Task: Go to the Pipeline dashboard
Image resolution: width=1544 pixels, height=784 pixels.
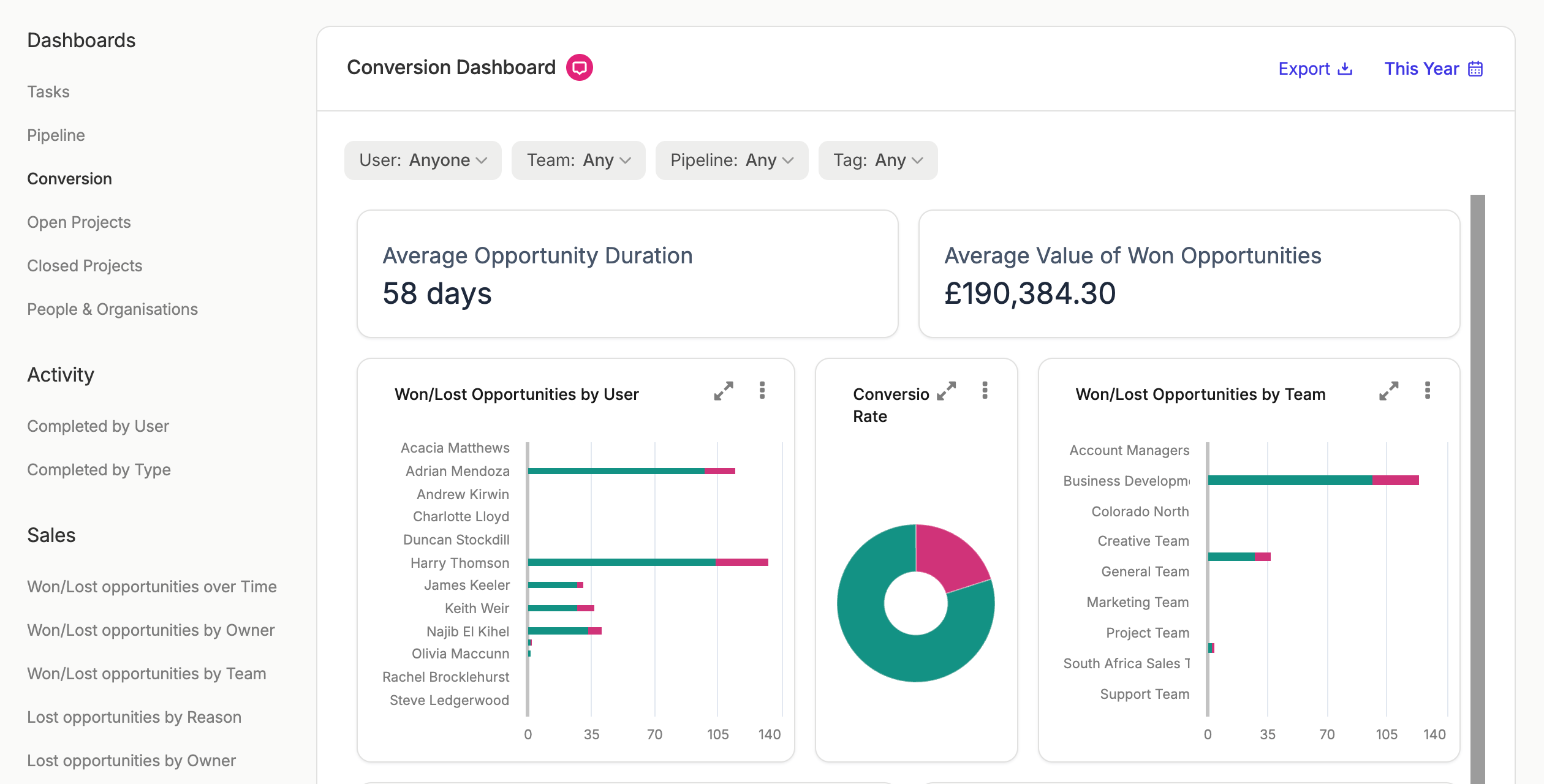Action: [56, 135]
